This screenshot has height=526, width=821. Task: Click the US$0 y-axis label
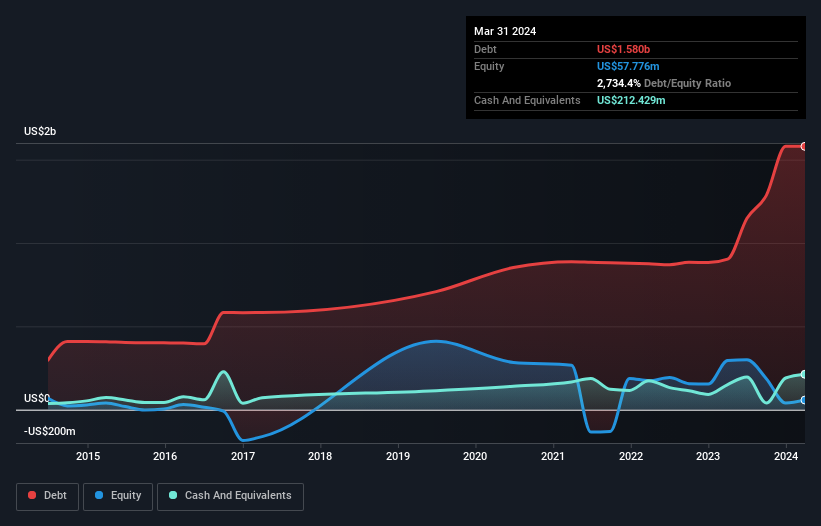coord(37,398)
